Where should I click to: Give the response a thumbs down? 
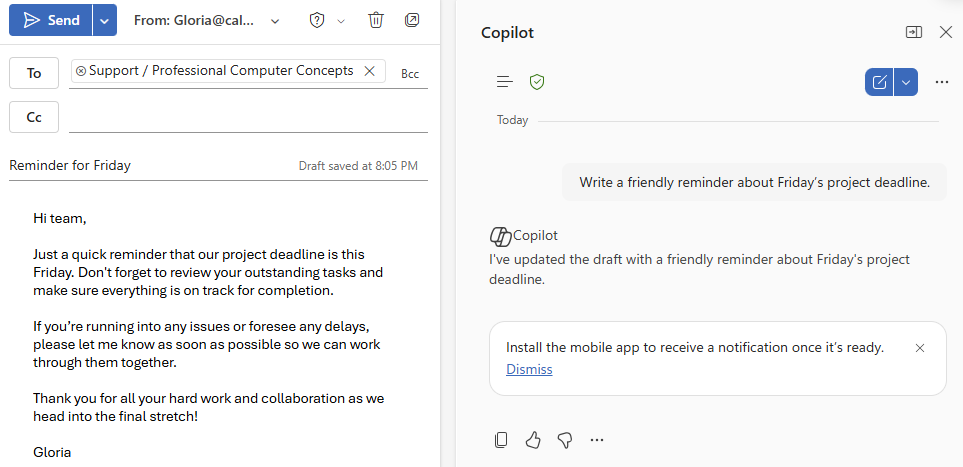tap(565, 440)
